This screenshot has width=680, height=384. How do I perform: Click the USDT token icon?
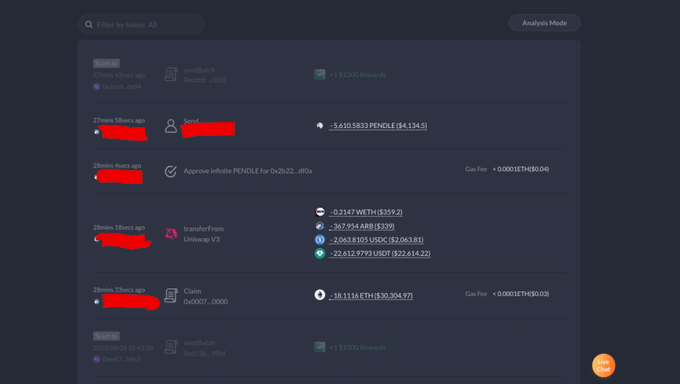320,253
